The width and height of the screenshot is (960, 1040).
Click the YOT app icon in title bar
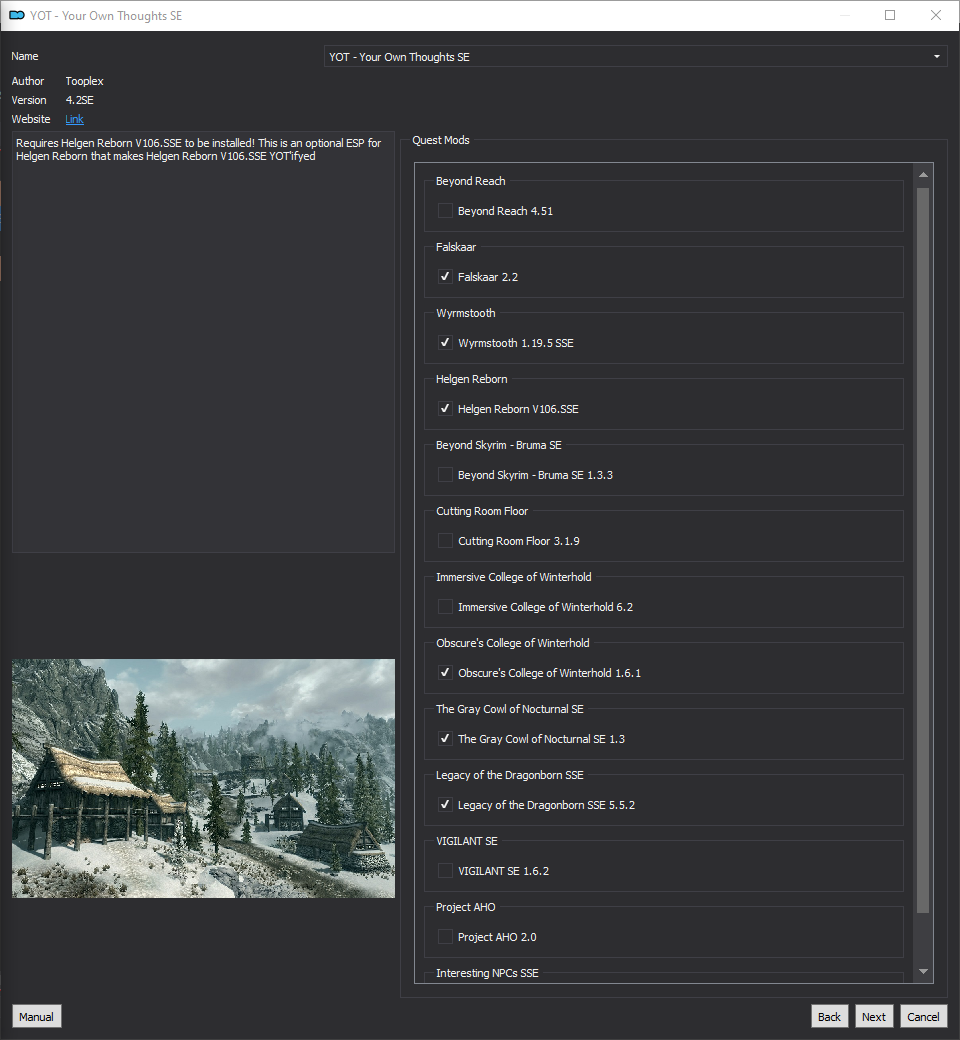tap(17, 15)
